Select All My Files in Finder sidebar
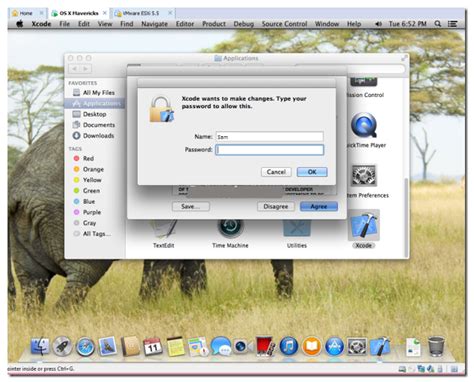Viewport: 474px width, 382px height. [95, 93]
